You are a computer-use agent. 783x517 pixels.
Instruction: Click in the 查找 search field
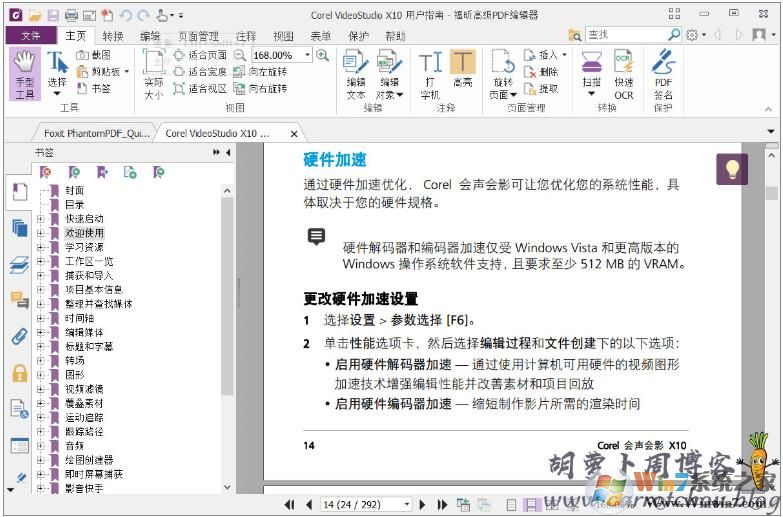[623, 35]
